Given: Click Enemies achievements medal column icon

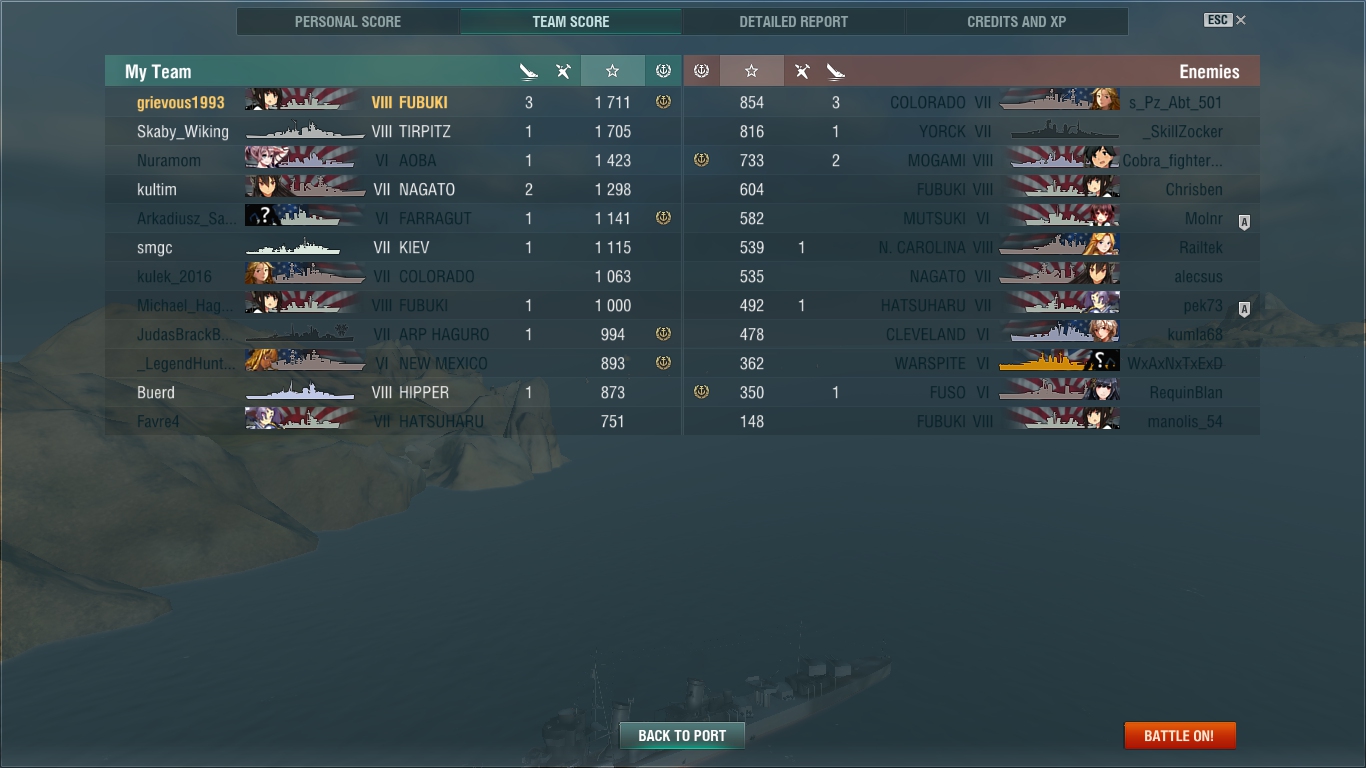Looking at the screenshot, I should (701, 71).
